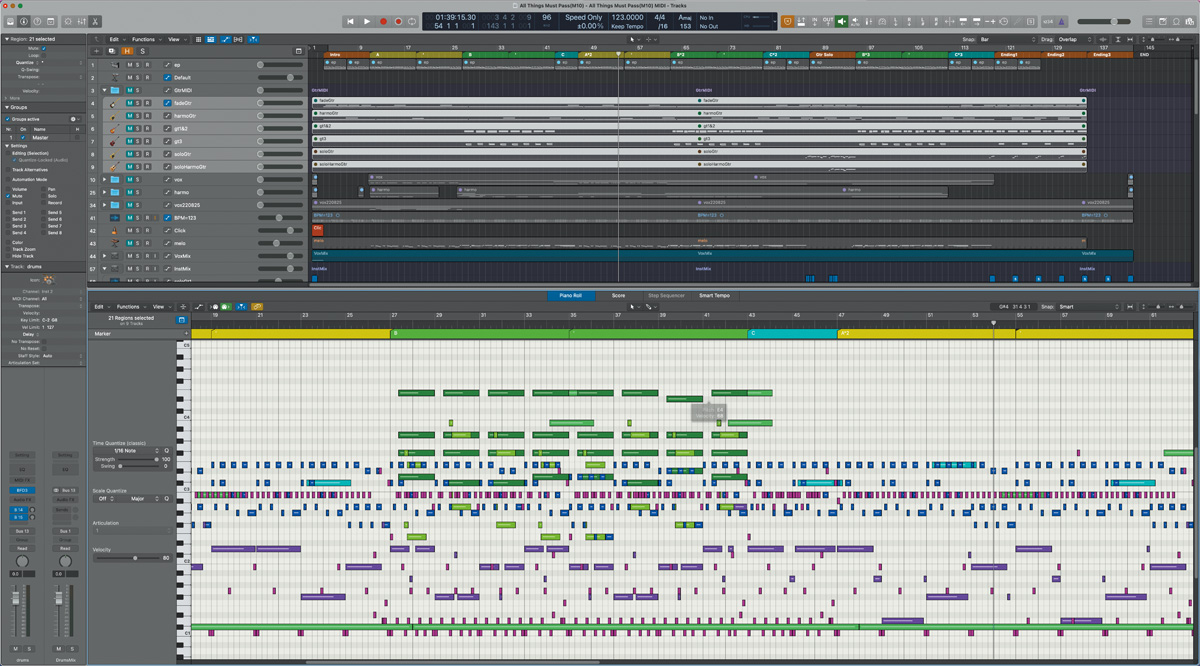Toggle the green Solo speaker button
The width and height of the screenshot is (1200, 666).
(841, 22)
